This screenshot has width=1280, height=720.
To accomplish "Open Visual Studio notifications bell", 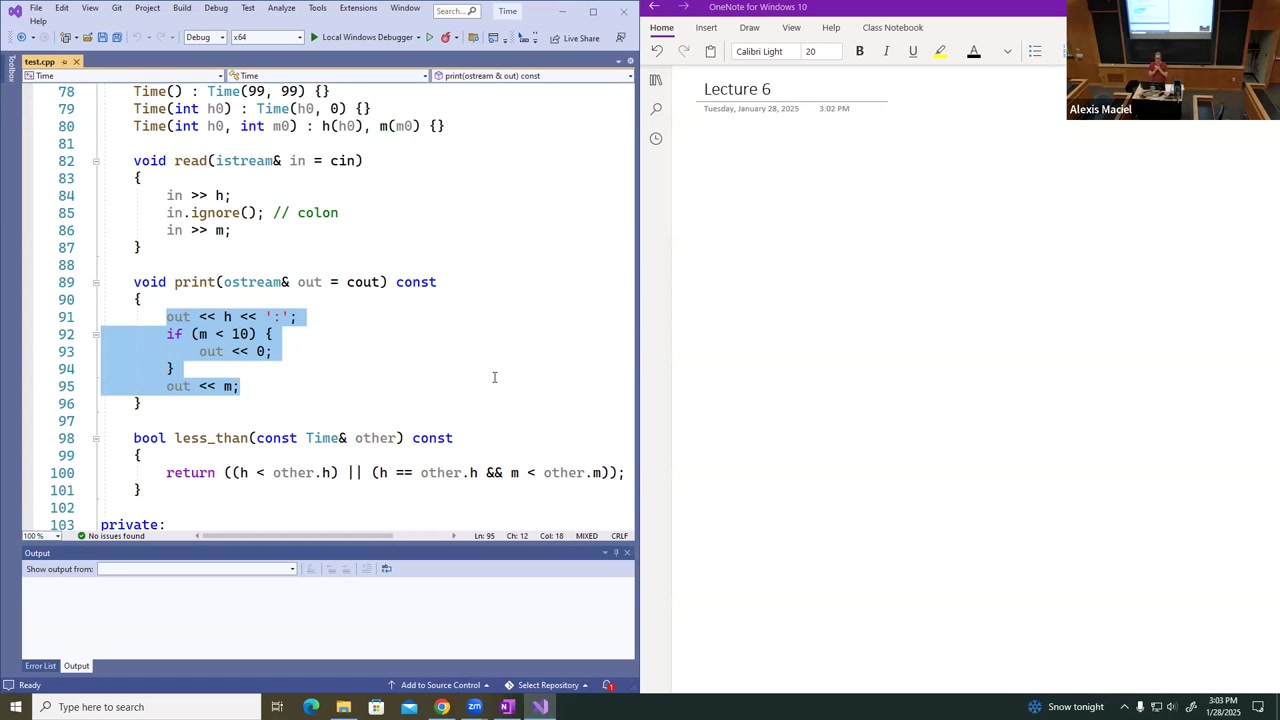I will (607, 685).
